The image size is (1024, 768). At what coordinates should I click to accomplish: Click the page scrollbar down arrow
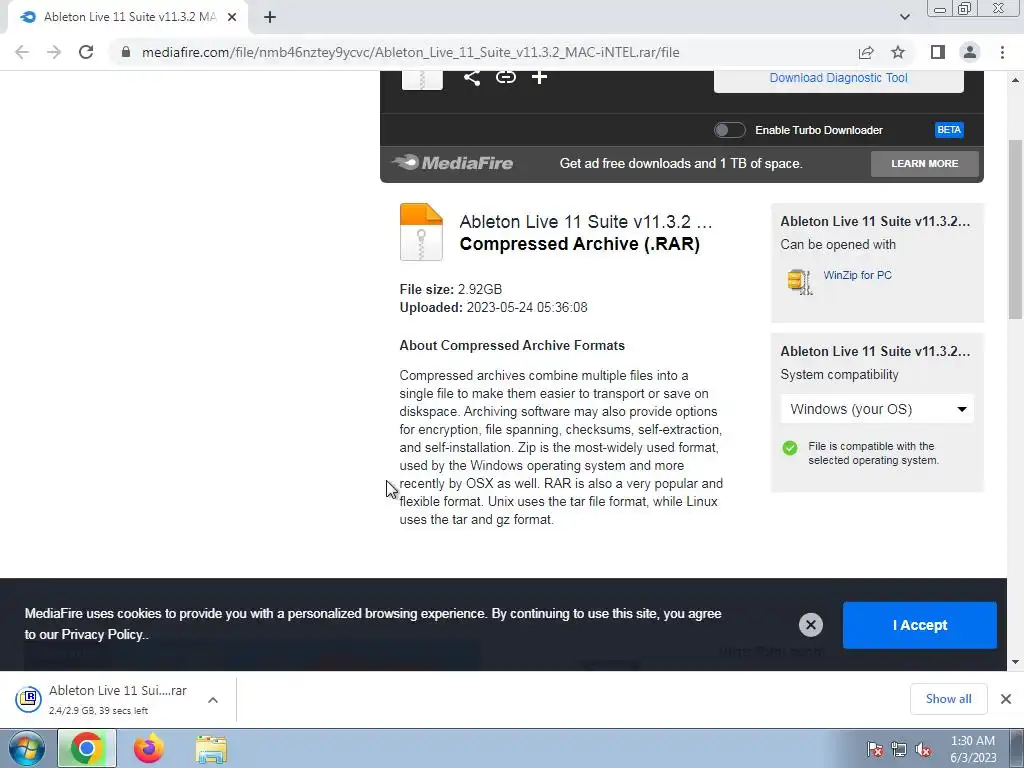(1016, 662)
